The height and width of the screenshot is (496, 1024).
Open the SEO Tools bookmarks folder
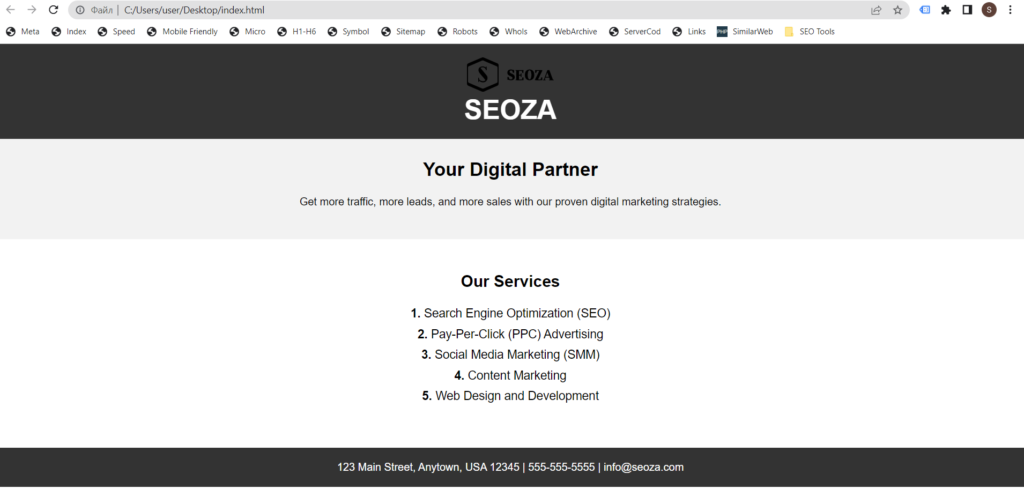pyautogui.click(x=809, y=31)
